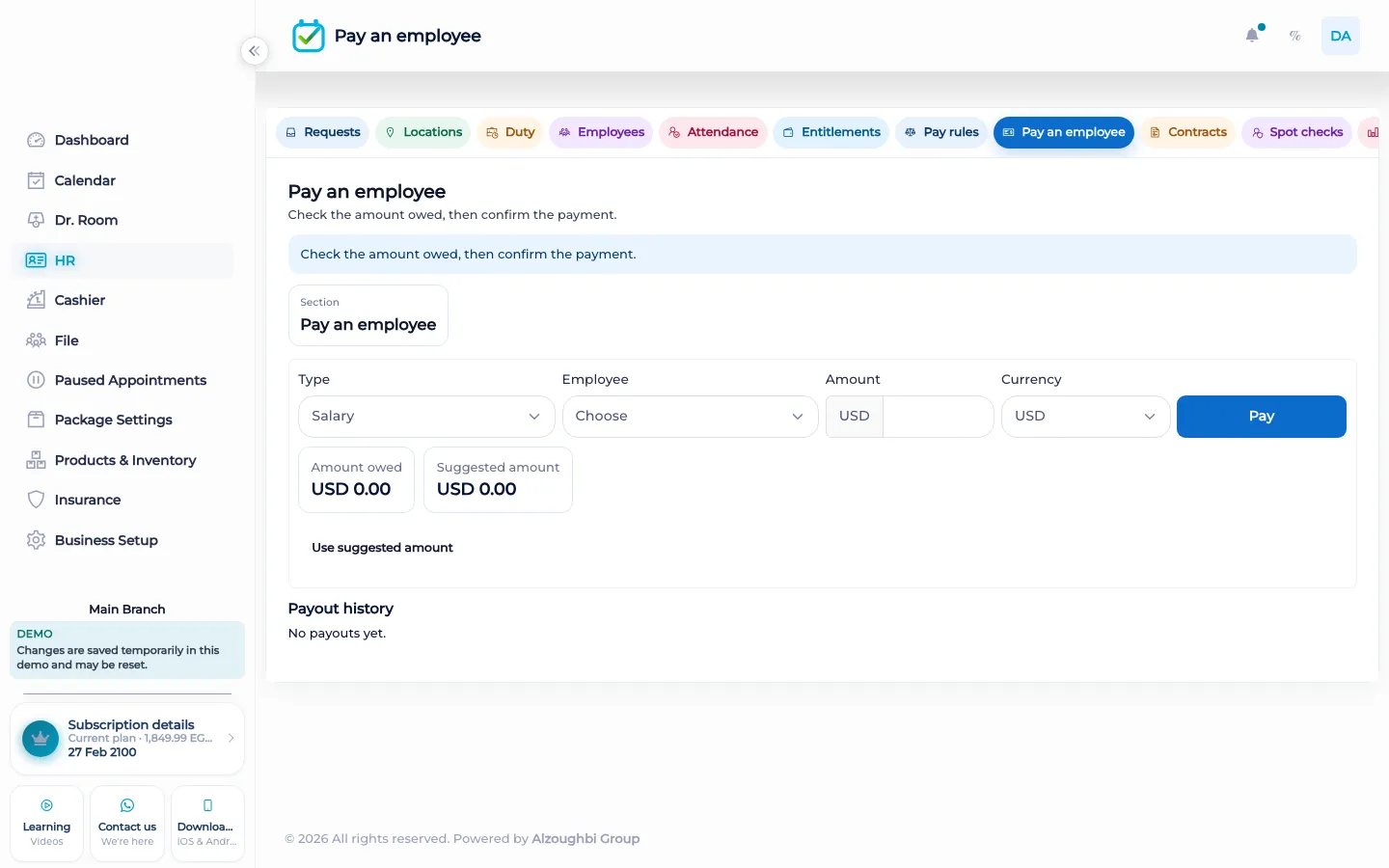Screen dimensions: 1389x868
Task: Click the Paused Appointments pause icon
Action: 36,380
